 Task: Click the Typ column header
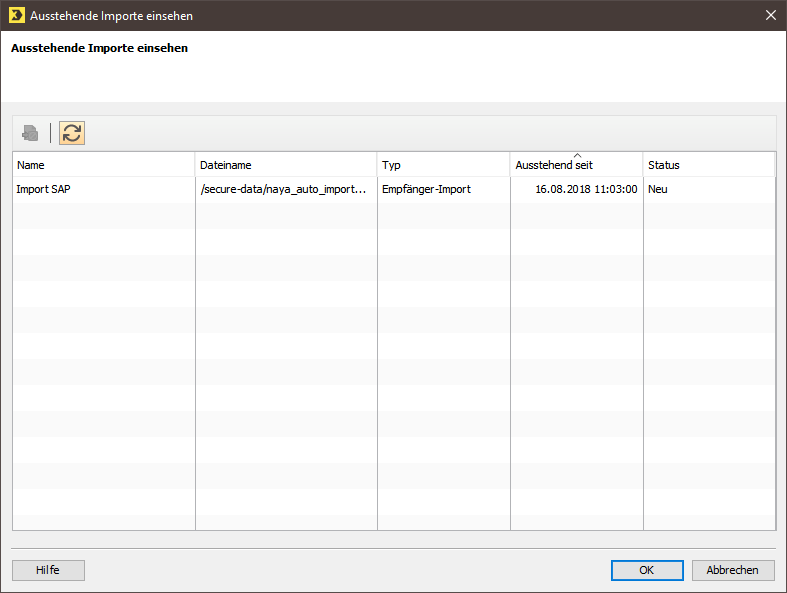coord(444,165)
